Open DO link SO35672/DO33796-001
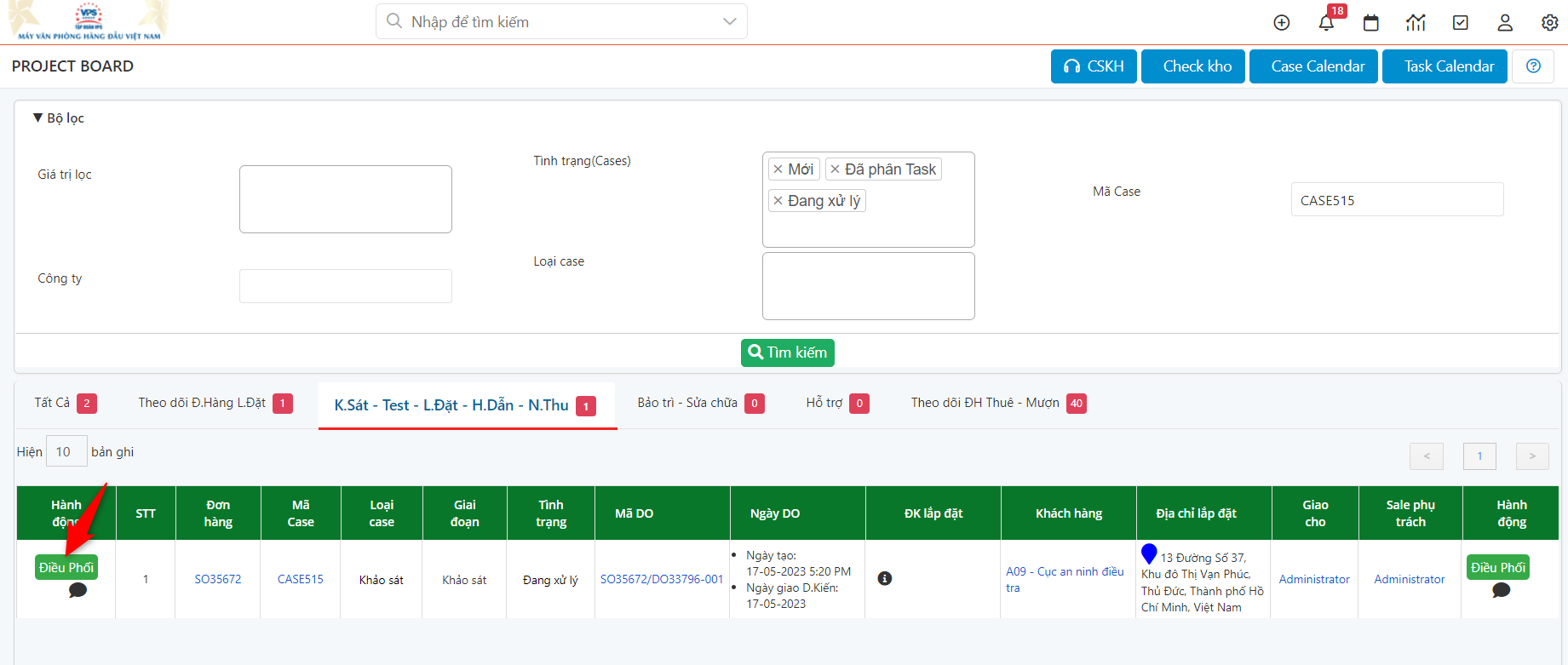Viewport: 1568px width, 665px height. coord(662,579)
